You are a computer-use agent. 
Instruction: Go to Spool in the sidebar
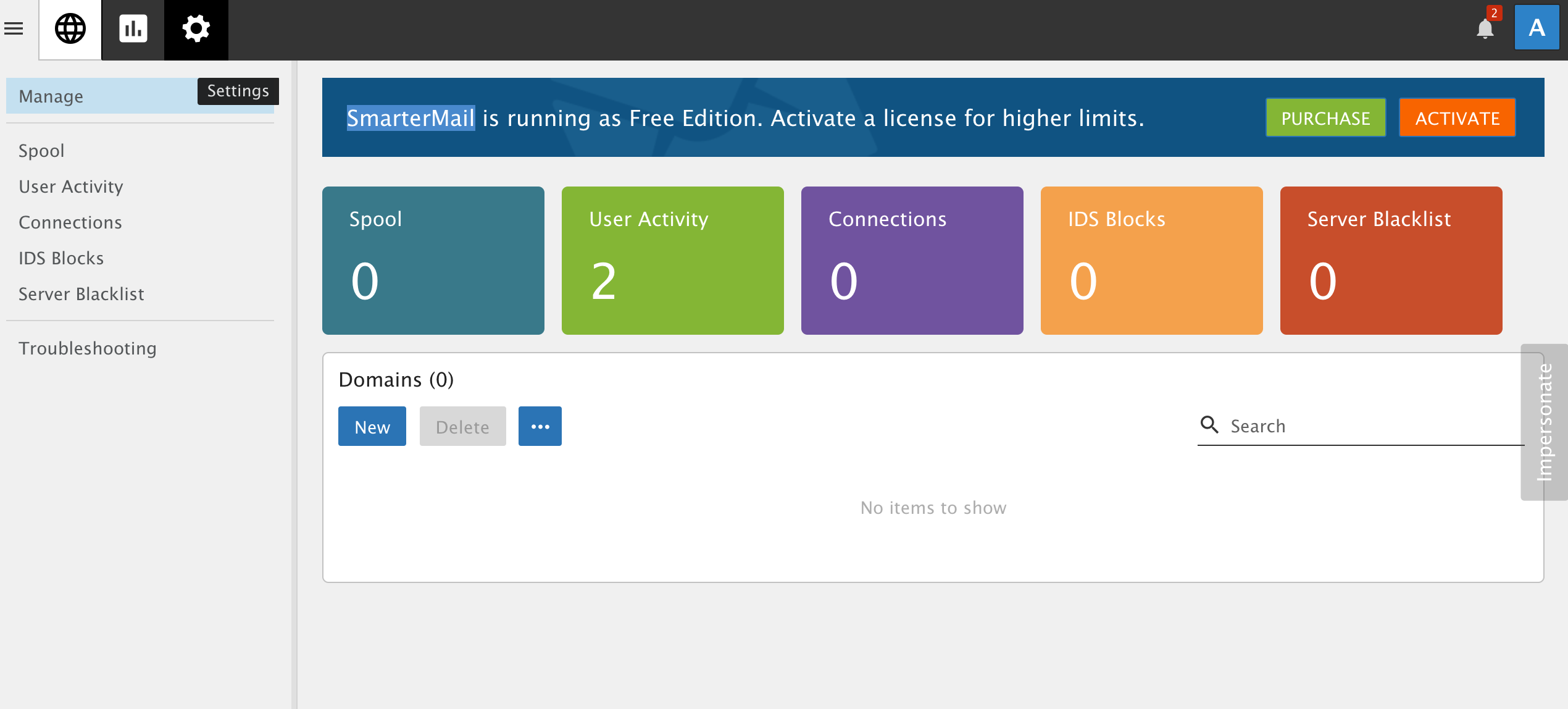tap(41, 151)
